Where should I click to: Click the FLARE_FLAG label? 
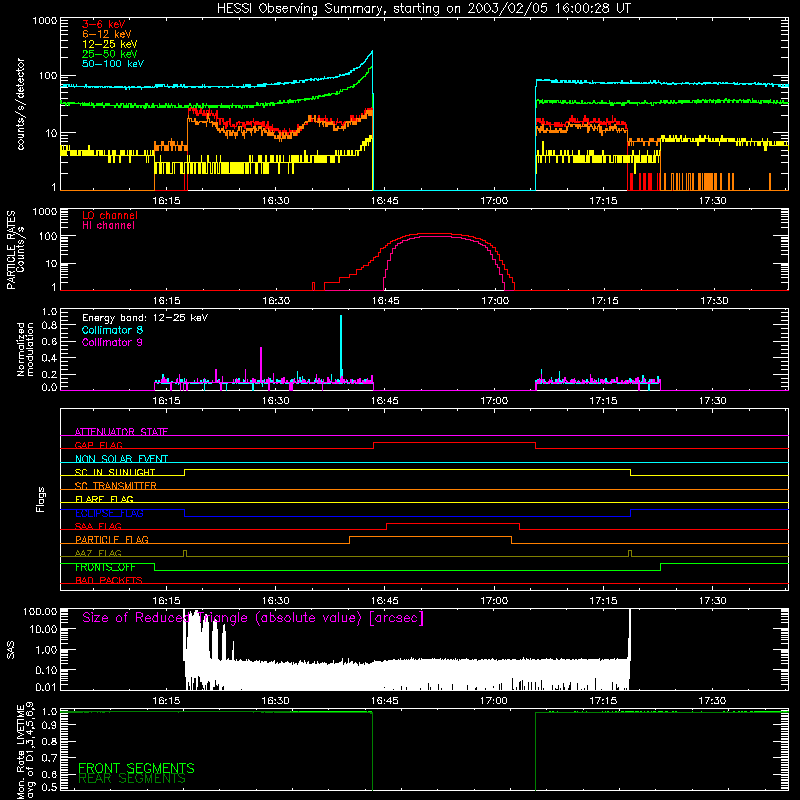pyautogui.click(x=104, y=499)
